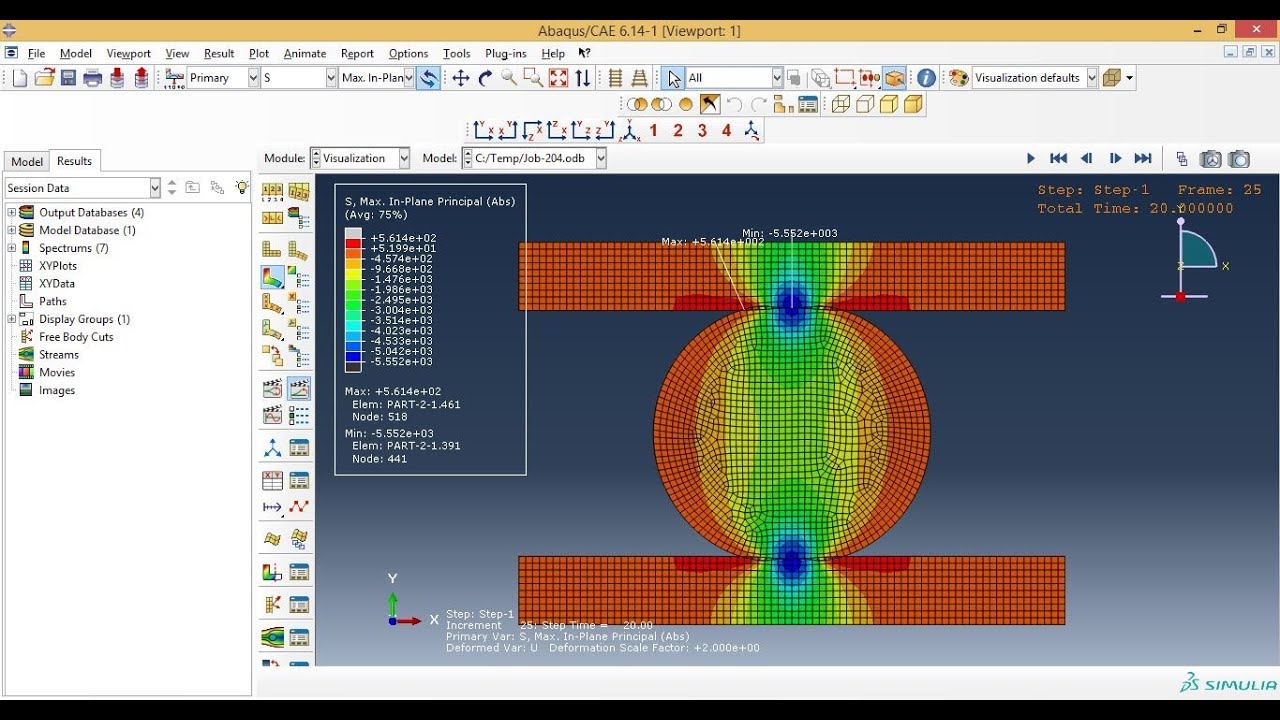Select Free Body Cuts tree item
The width and height of the screenshot is (1280, 720).
click(x=76, y=337)
